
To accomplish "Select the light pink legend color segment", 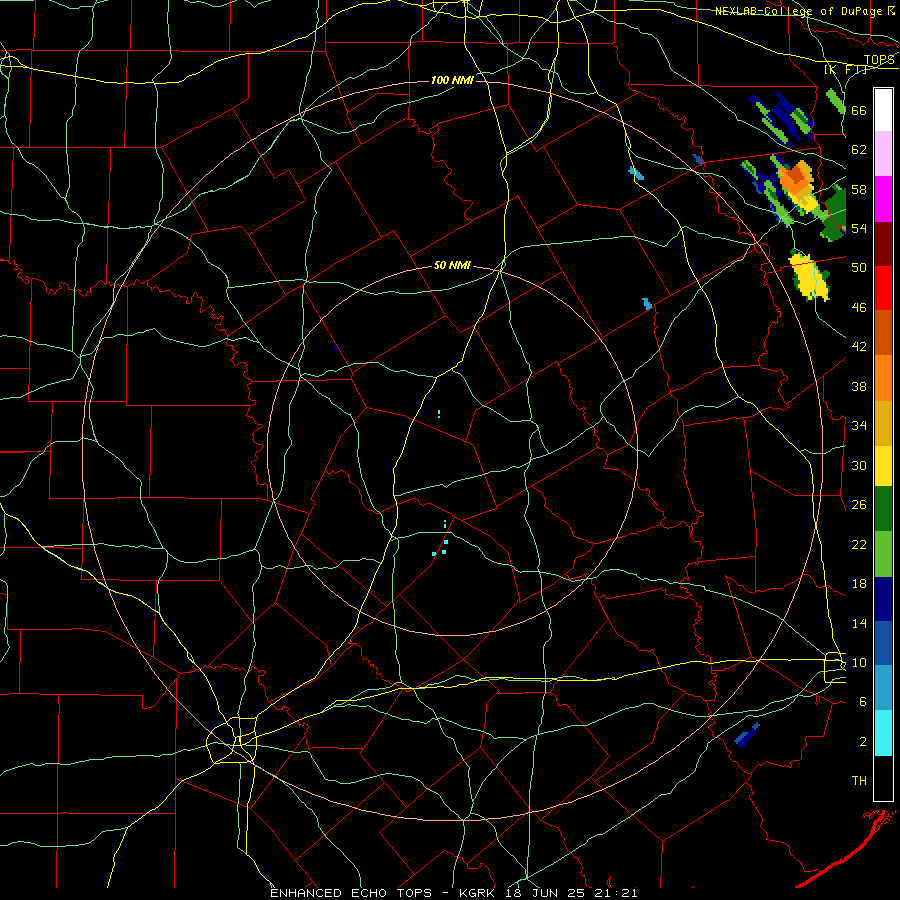I will [883, 153].
